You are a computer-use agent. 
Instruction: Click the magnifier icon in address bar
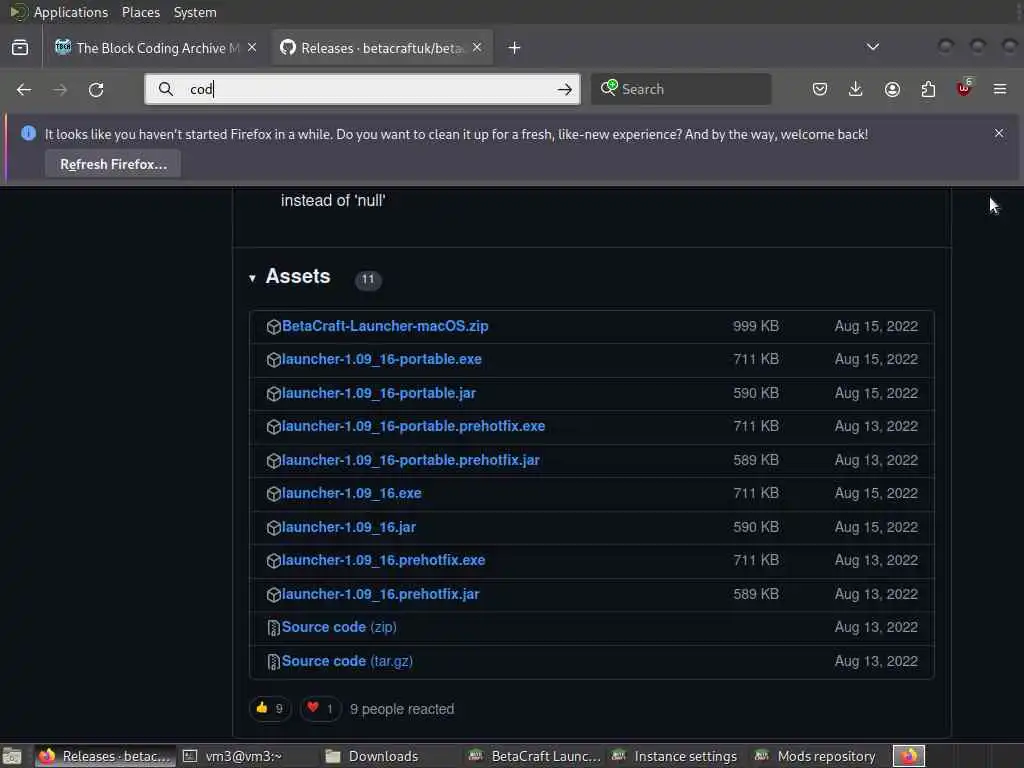tap(166, 89)
